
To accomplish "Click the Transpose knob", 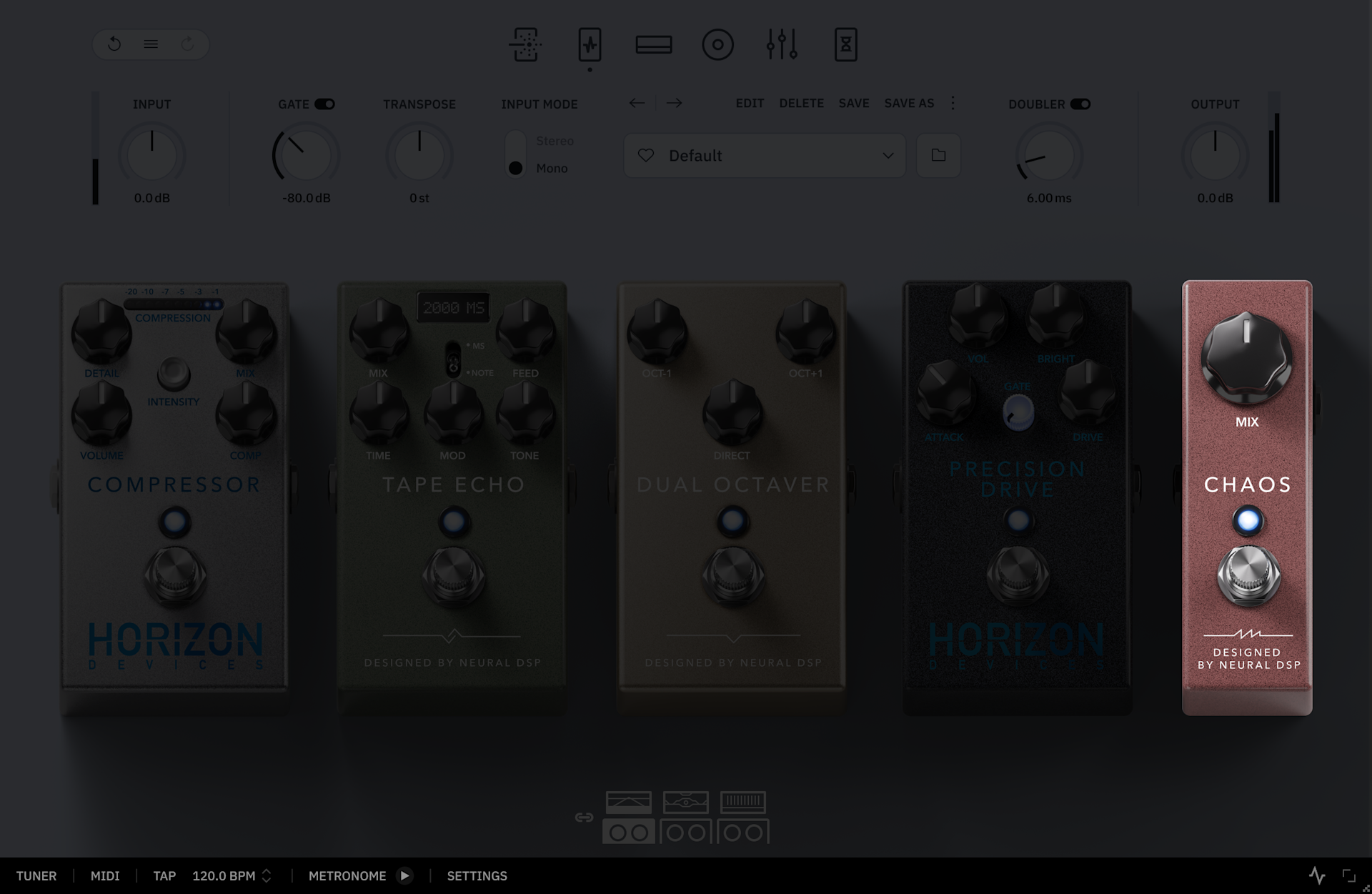I will pyautogui.click(x=419, y=155).
